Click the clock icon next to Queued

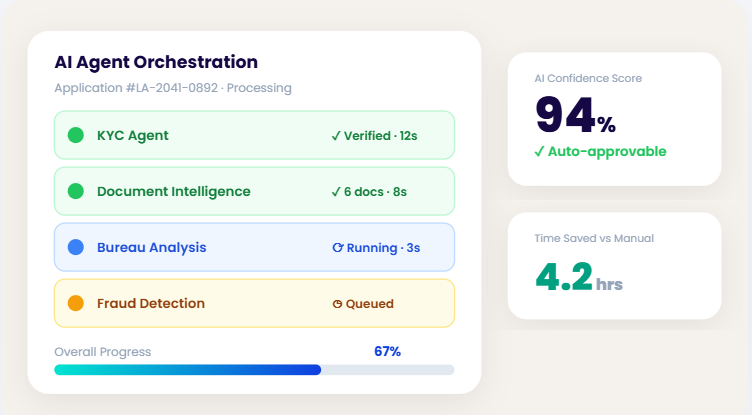(x=337, y=303)
